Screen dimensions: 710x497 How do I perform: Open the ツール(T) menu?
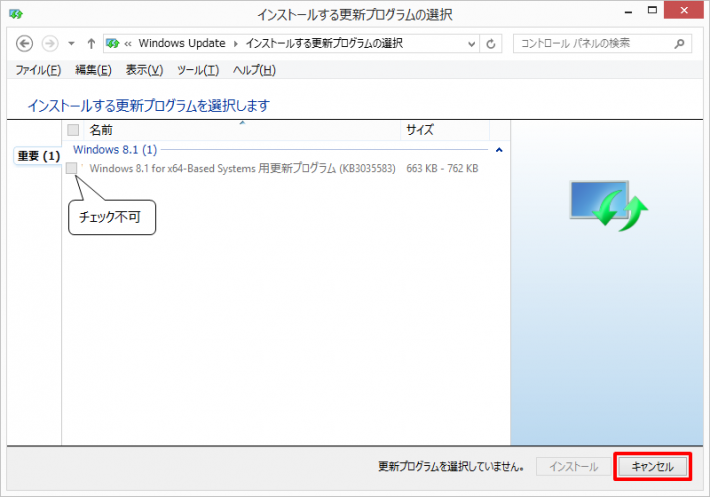(198, 70)
